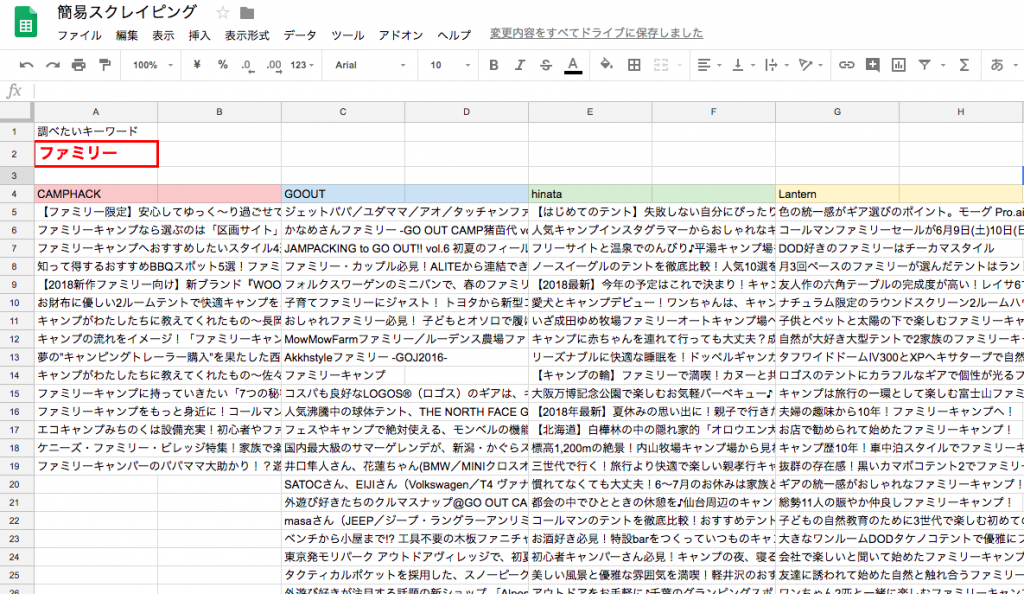Open the ファイル menu
This screenshot has height=594, width=1024.
point(79,35)
